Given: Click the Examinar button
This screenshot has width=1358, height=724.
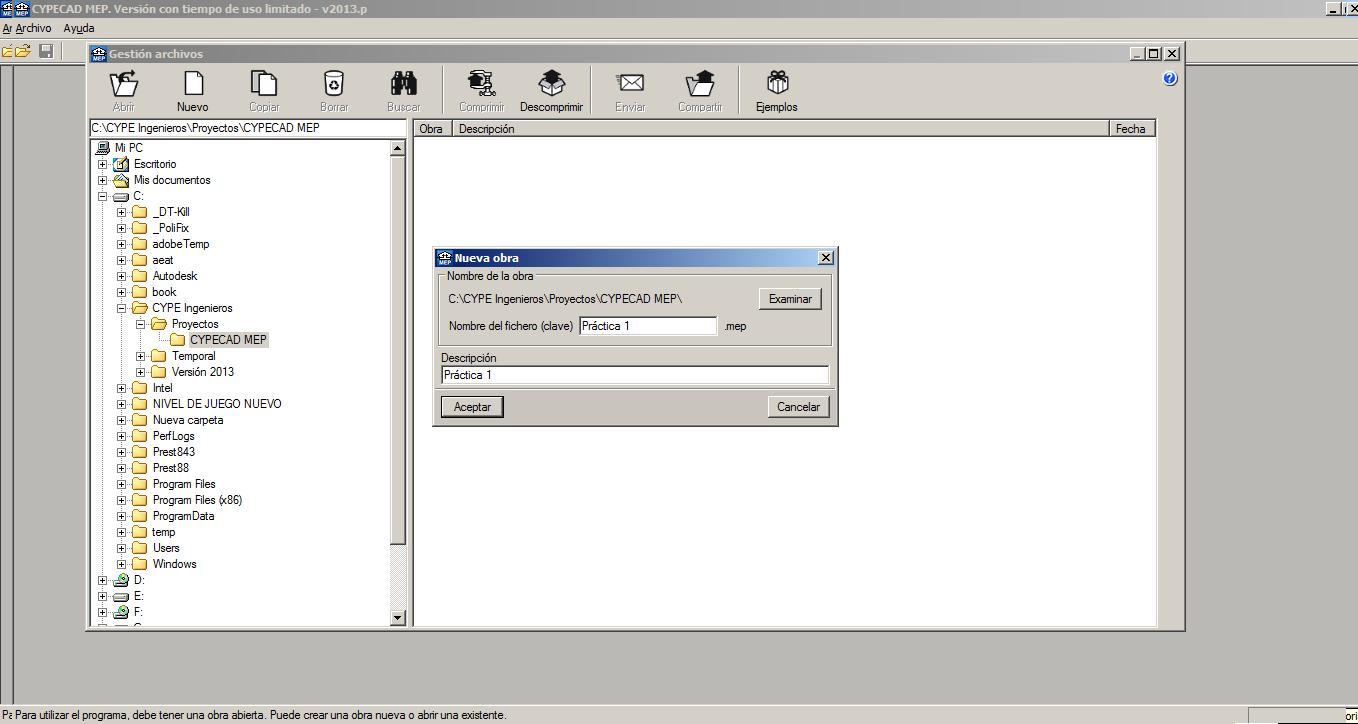Looking at the screenshot, I should (790, 299).
